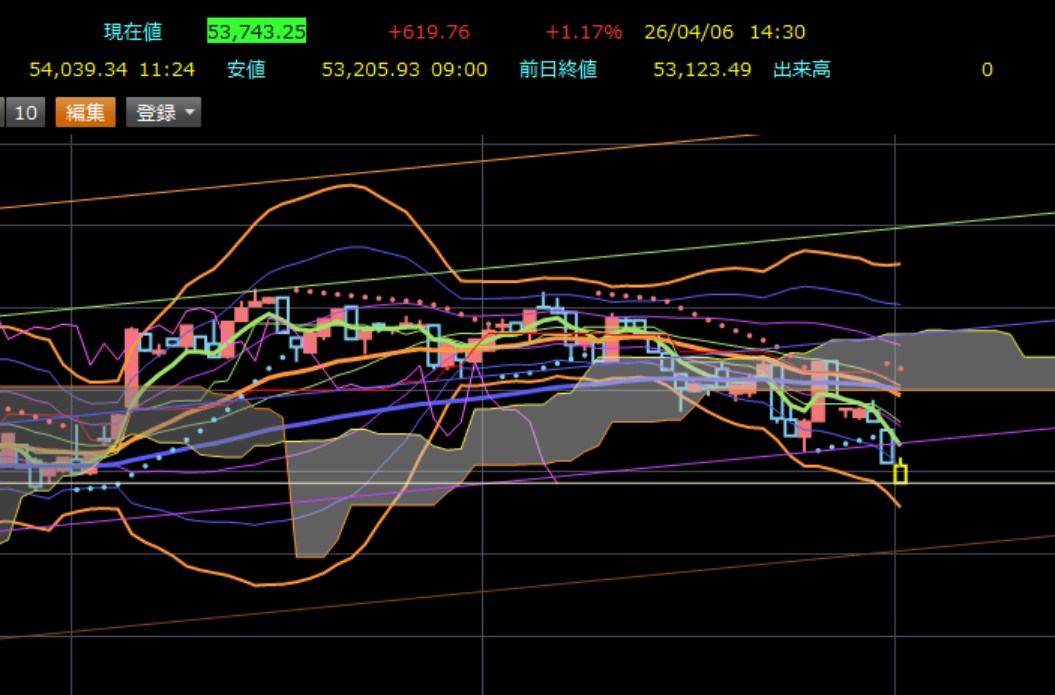Click the white horizontal price line
The width and height of the screenshot is (1055, 695).
point(500,483)
